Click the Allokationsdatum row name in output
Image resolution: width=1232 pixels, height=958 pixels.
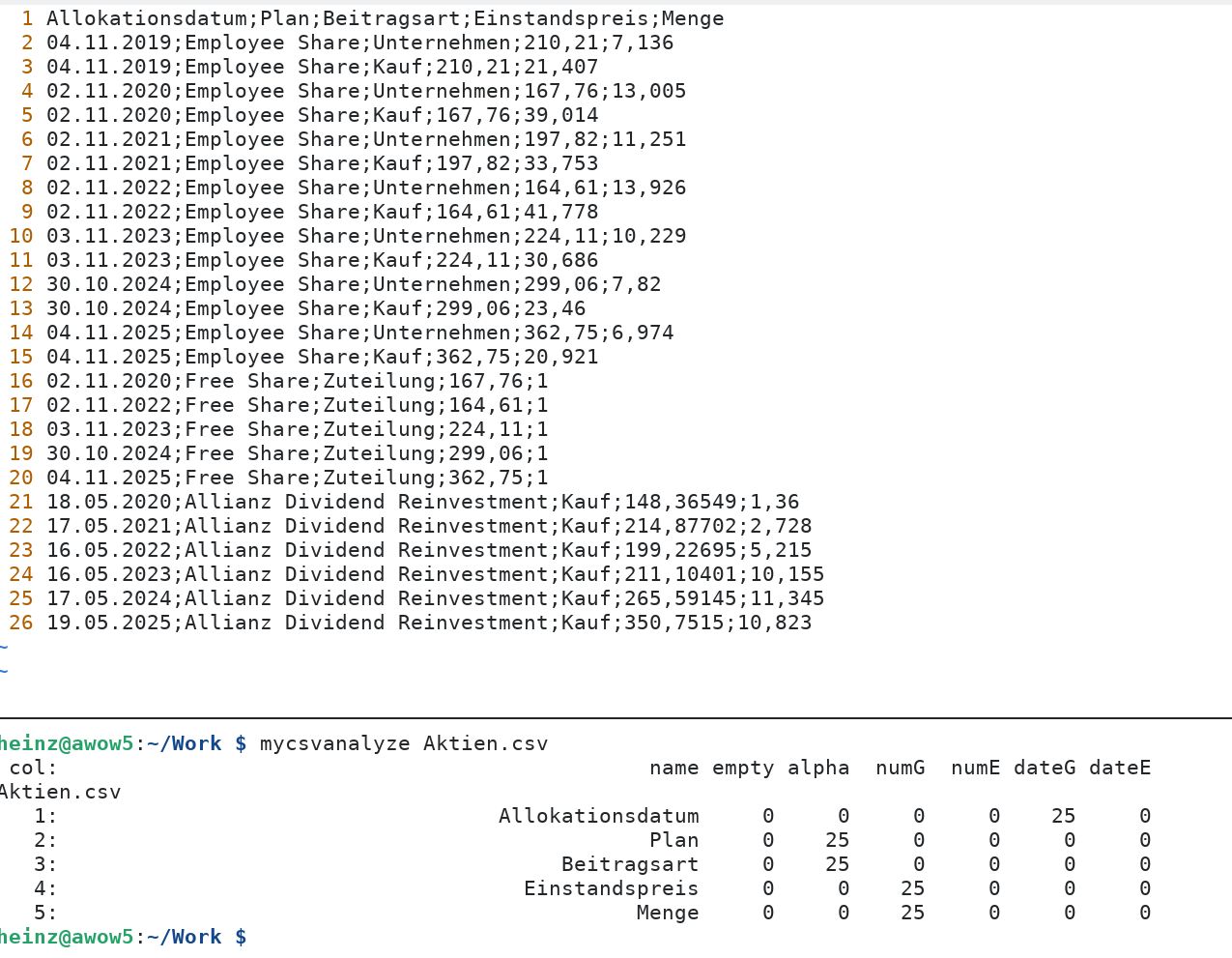tap(598, 816)
